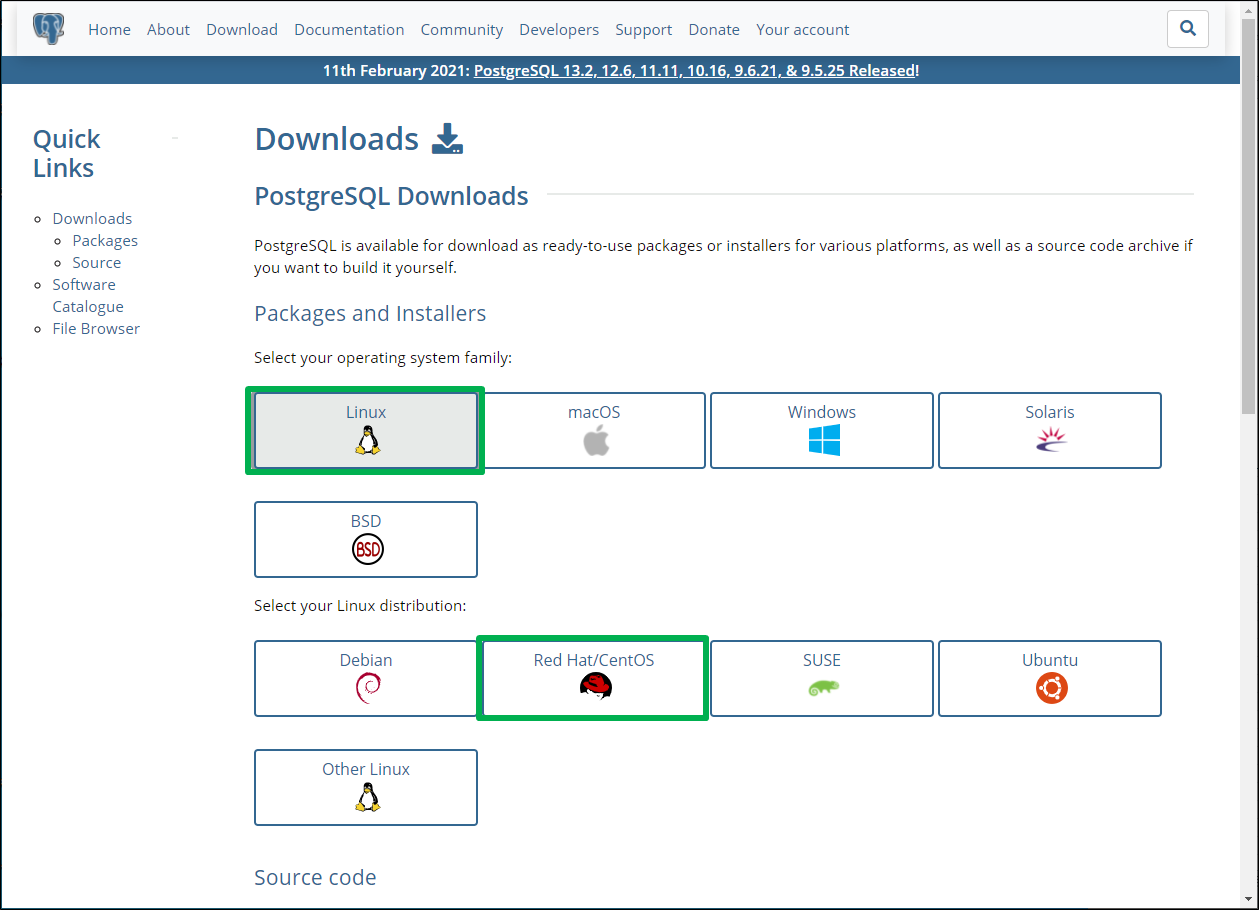The height and width of the screenshot is (910, 1259).
Task: Open the search magnifier button
Action: (1188, 29)
